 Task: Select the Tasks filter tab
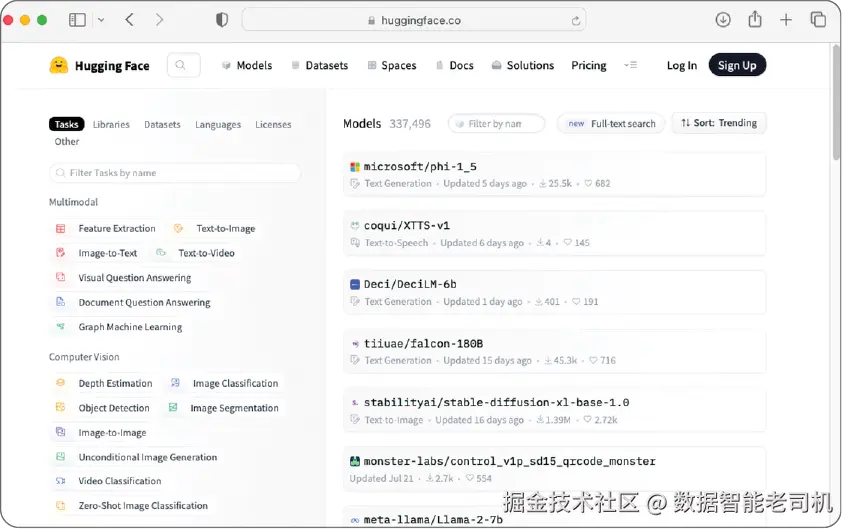[x=67, y=124]
